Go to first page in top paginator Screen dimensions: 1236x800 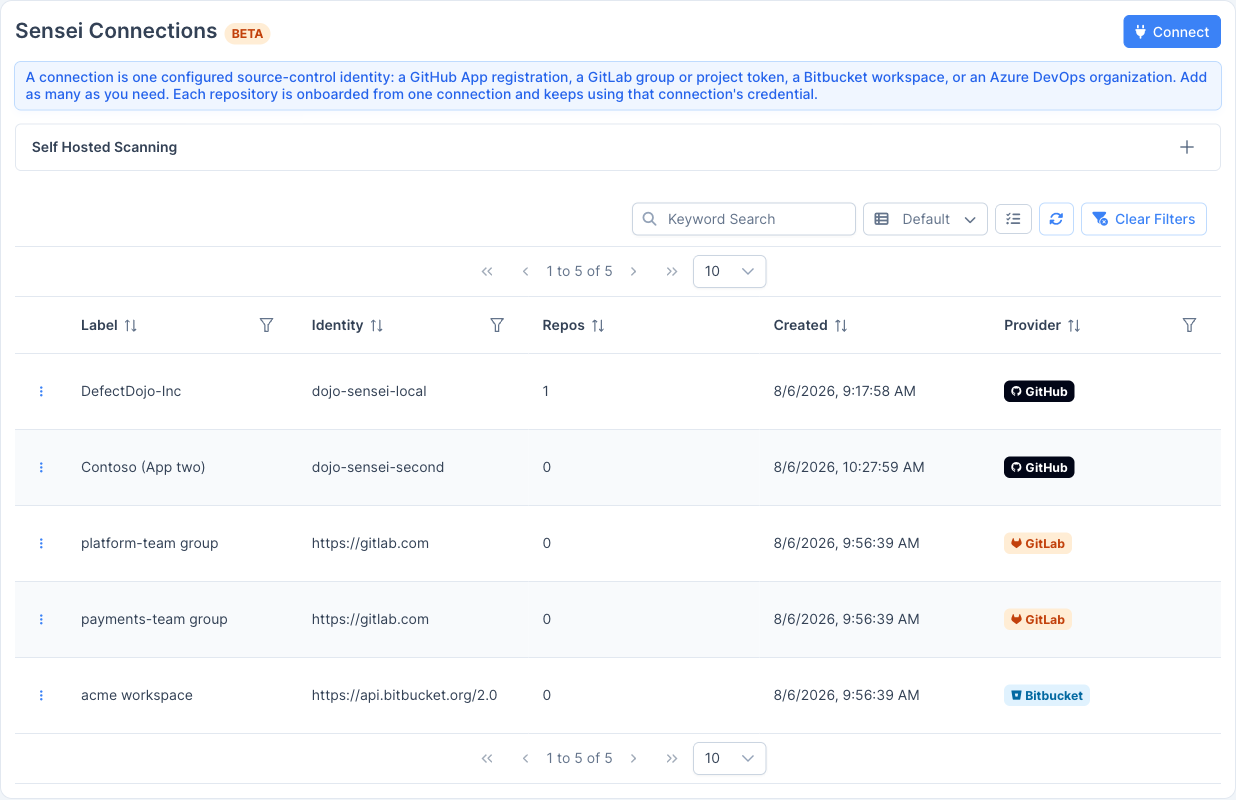click(487, 272)
